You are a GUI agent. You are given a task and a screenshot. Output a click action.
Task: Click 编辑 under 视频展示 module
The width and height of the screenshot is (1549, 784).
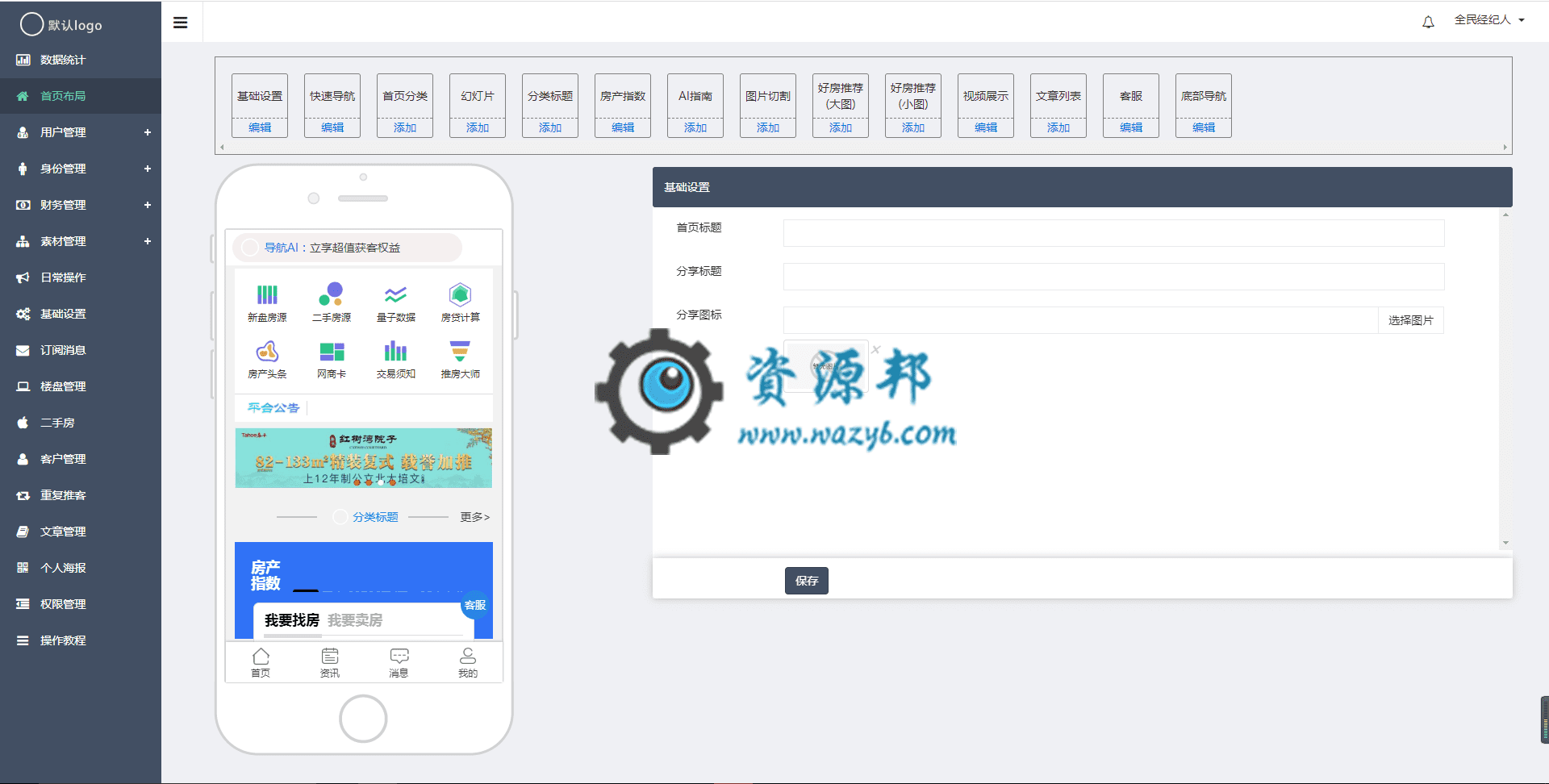pyautogui.click(x=986, y=127)
